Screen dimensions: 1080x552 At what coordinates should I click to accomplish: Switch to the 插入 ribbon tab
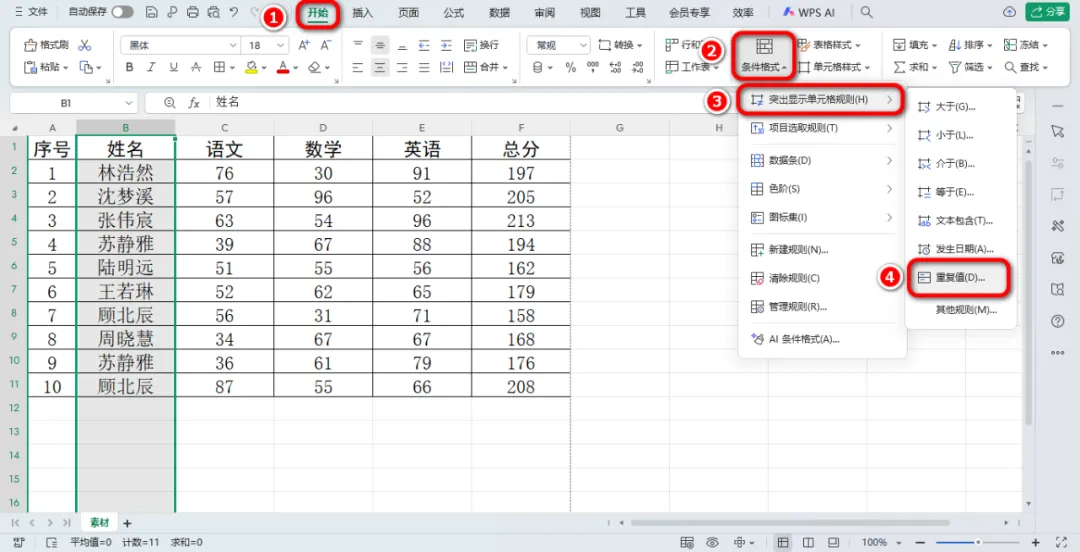click(362, 12)
